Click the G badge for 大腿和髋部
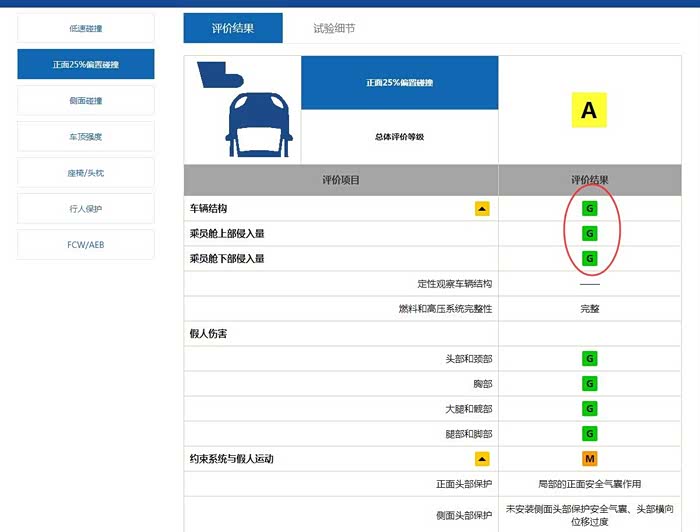Viewport: 700px width, 532px height. pos(590,408)
